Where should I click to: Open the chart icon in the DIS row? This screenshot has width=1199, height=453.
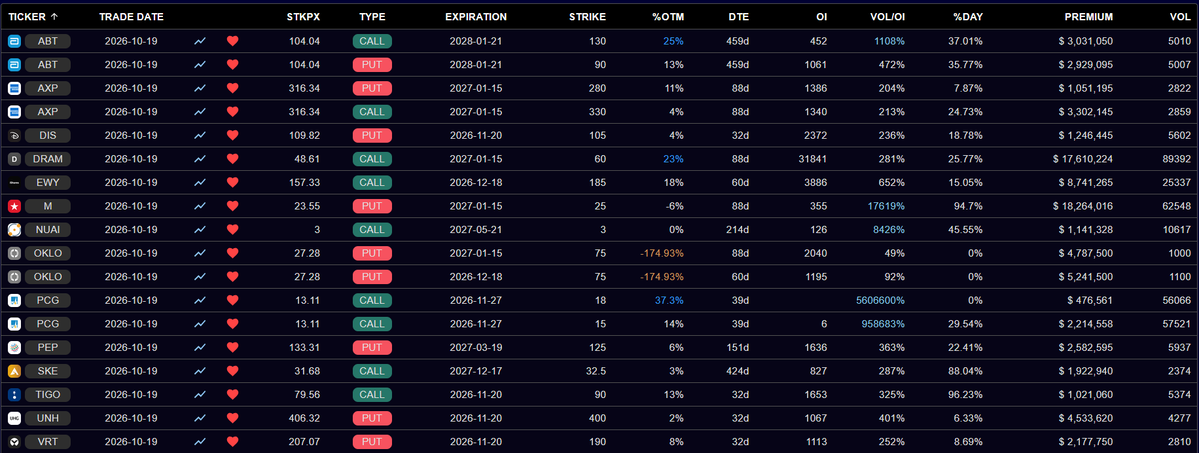pos(200,135)
